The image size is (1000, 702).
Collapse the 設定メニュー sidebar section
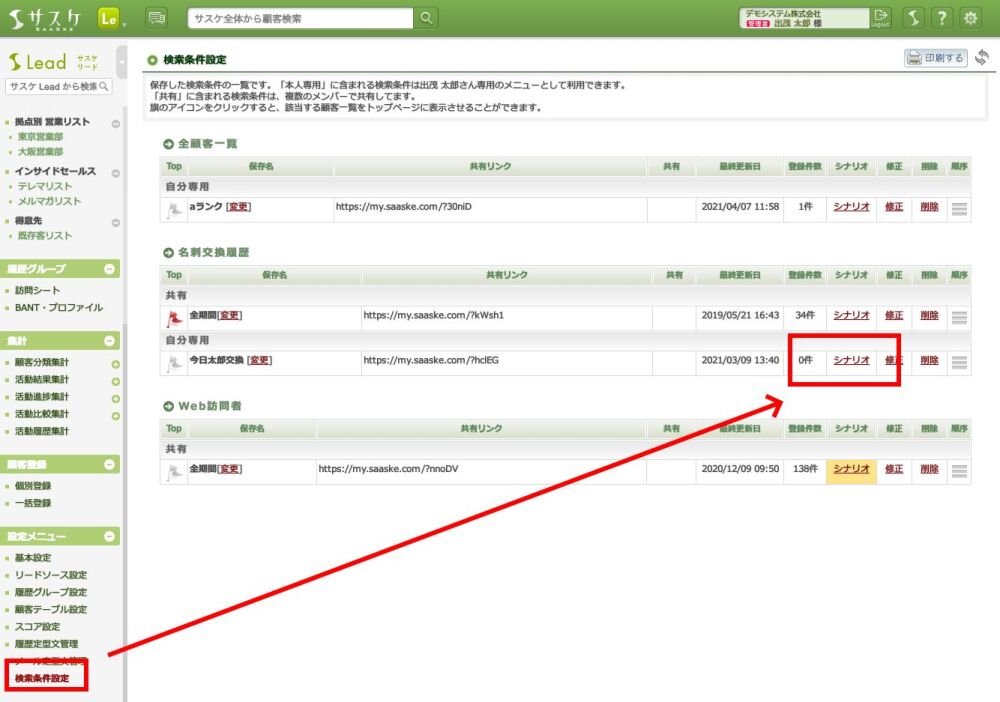click(110, 536)
